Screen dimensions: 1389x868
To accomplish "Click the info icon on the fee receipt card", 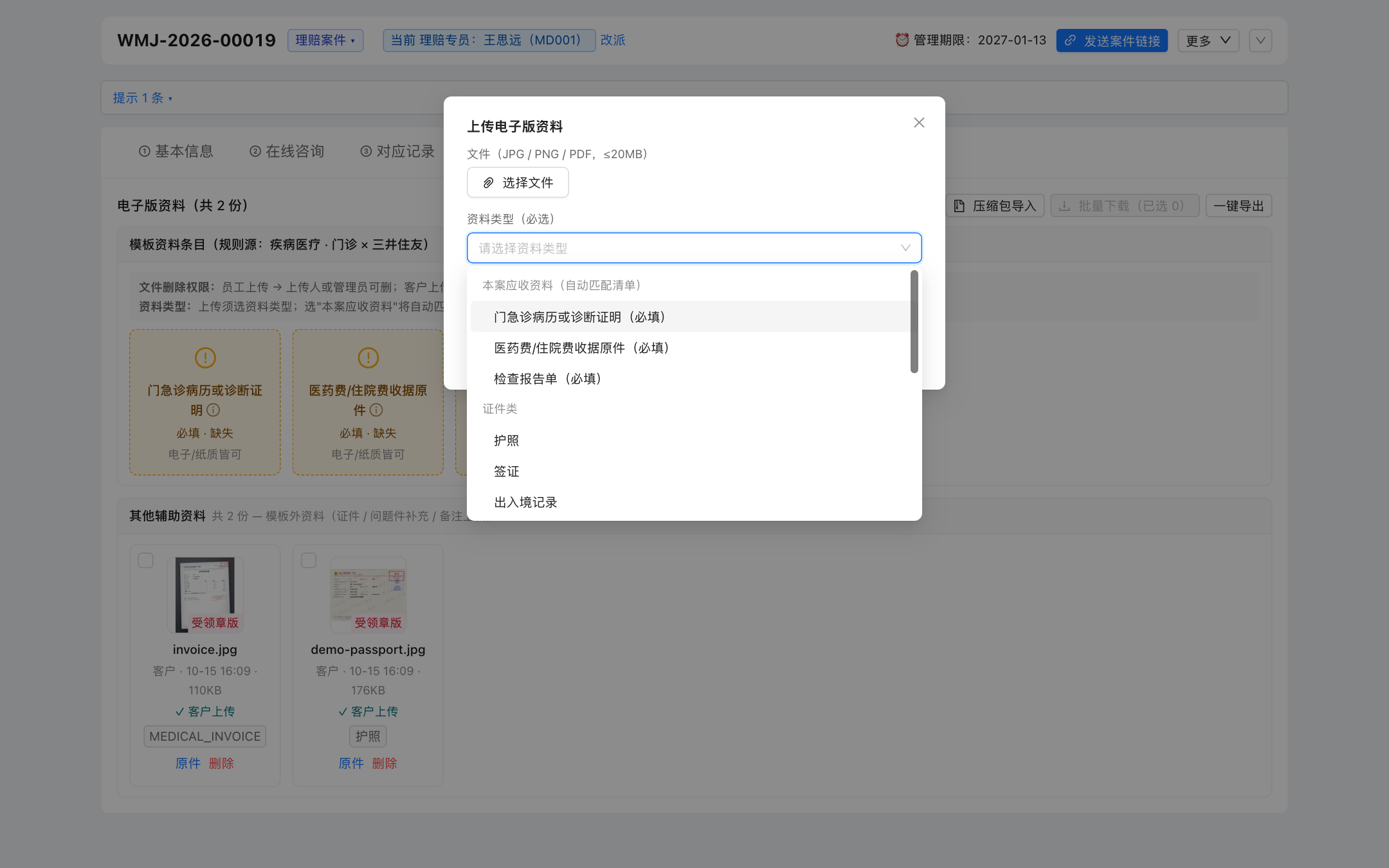I will [376, 410].
